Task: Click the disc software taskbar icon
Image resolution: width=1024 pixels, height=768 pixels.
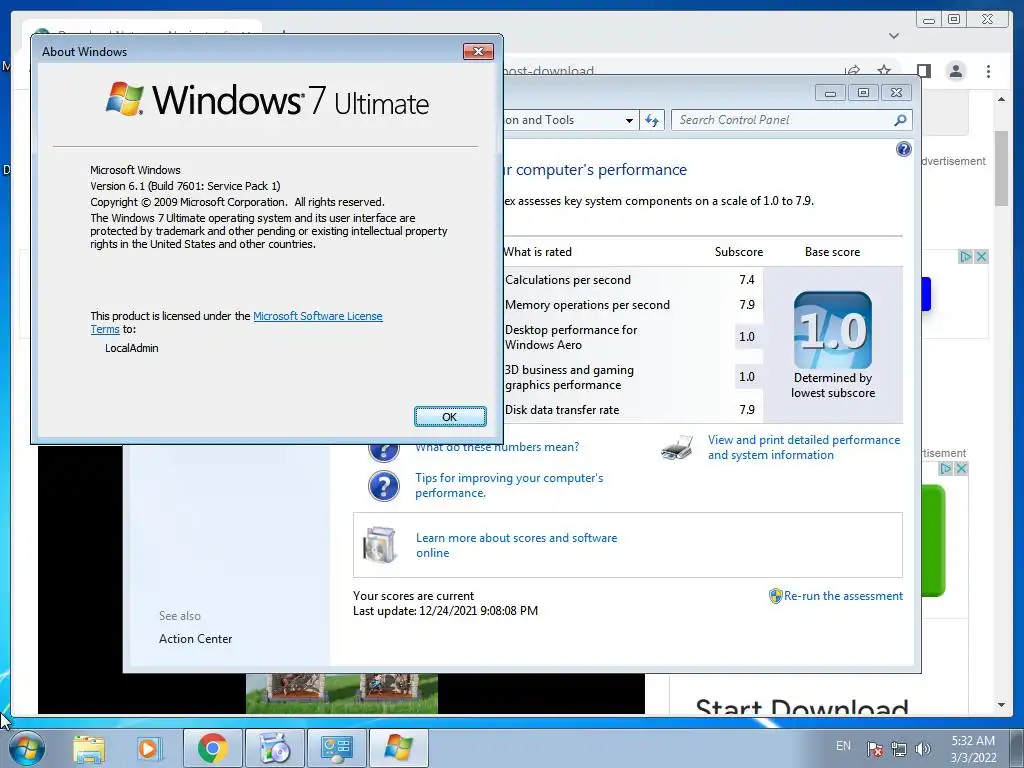Action: pyautogui.click(x=274, y=748)
